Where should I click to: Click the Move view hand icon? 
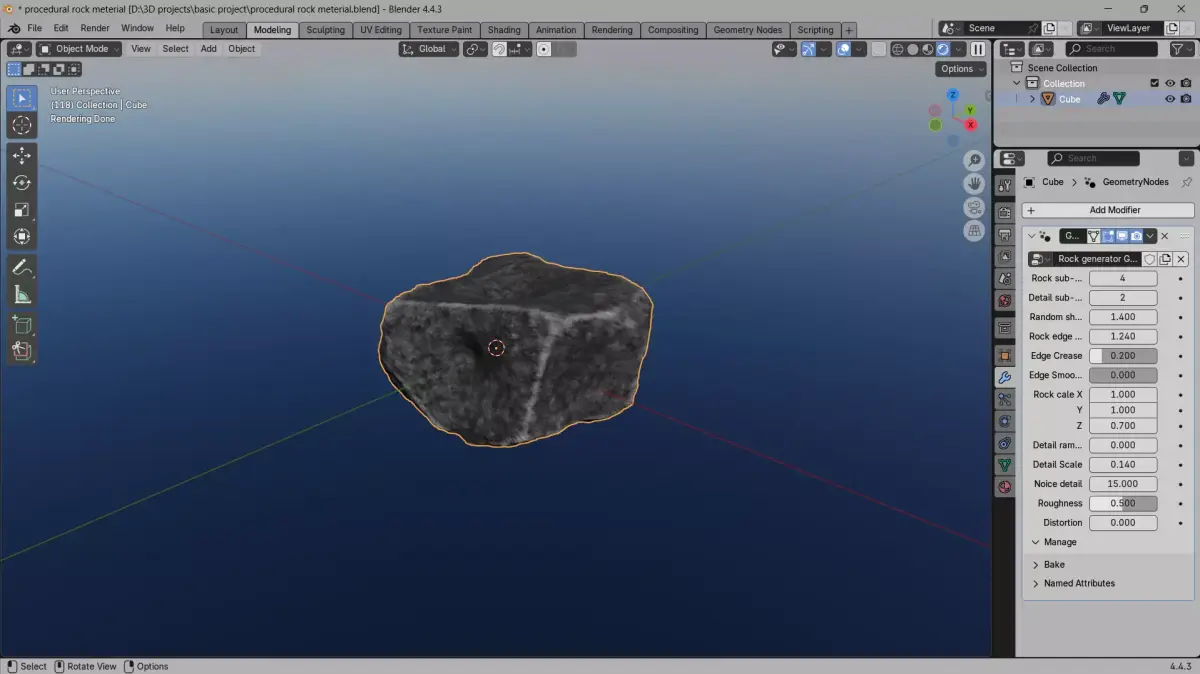974,184
